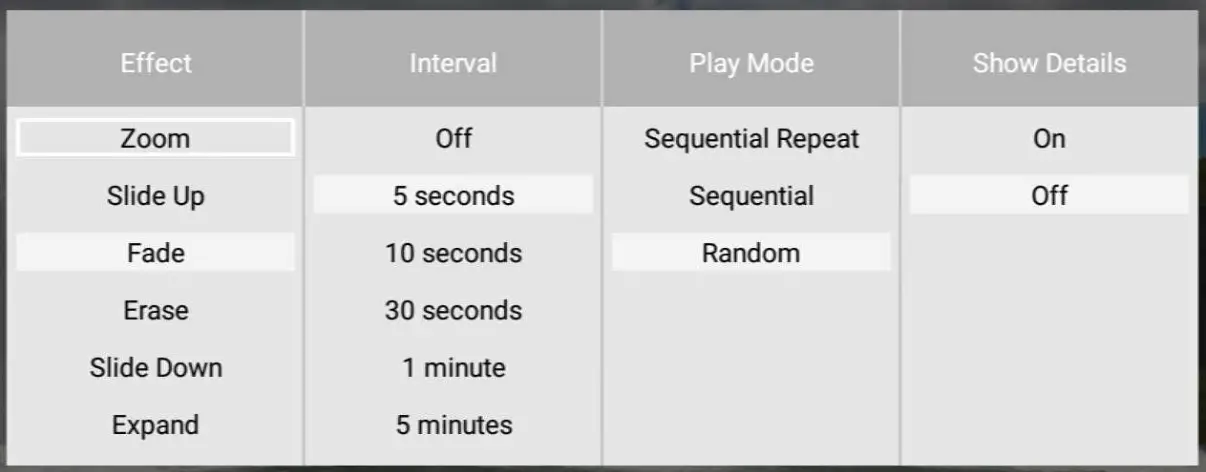Image resolution: width=1206 pixels, height=472 pixels.
Task: Turn Show Details Off
Action: coord(1049,195)
